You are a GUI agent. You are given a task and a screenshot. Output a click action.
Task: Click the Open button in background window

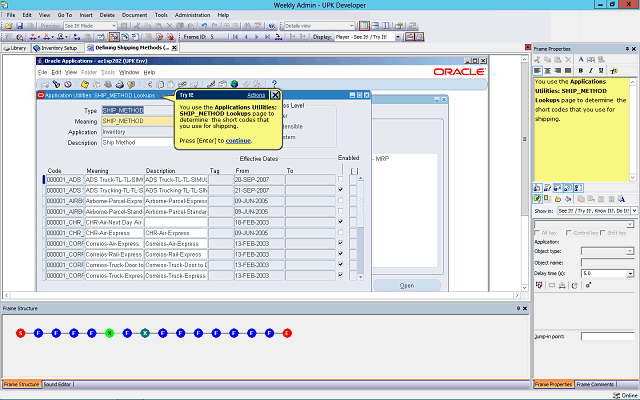tap(407, 286)
